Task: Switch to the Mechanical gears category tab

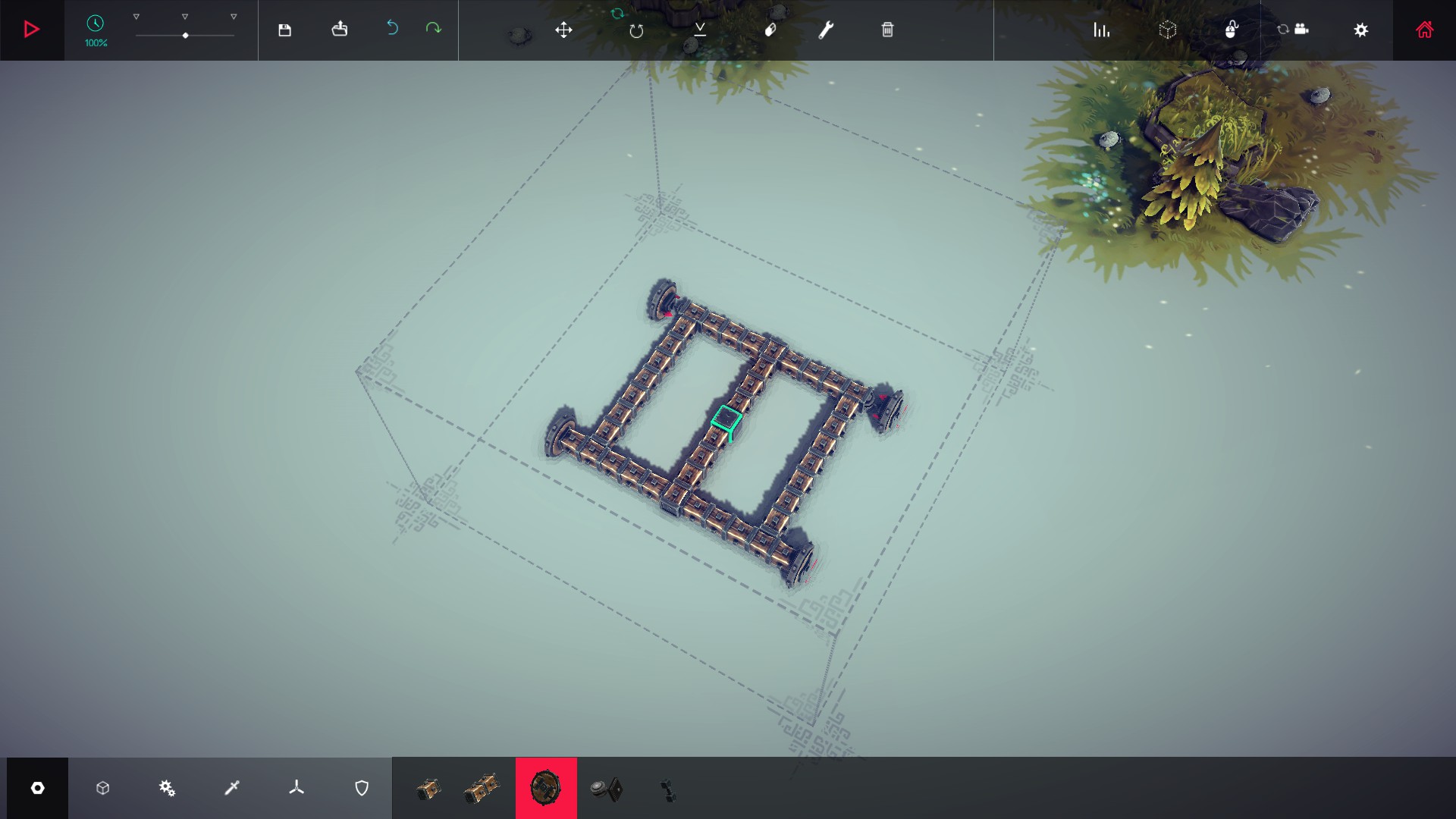Action: (167, 789)
